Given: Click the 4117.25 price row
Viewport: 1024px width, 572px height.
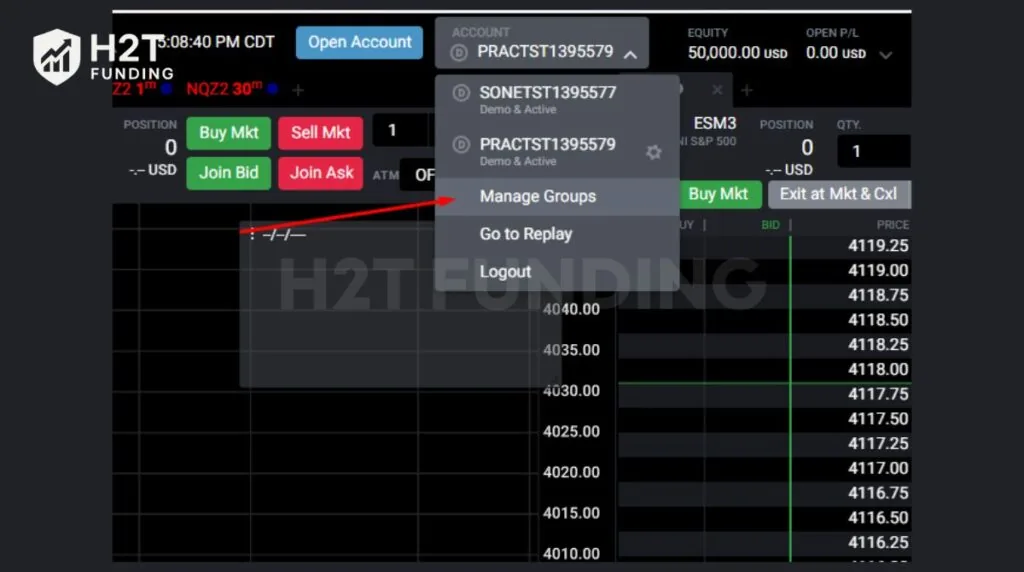Looking at the screenshot, I should click(x=764, y=444).
